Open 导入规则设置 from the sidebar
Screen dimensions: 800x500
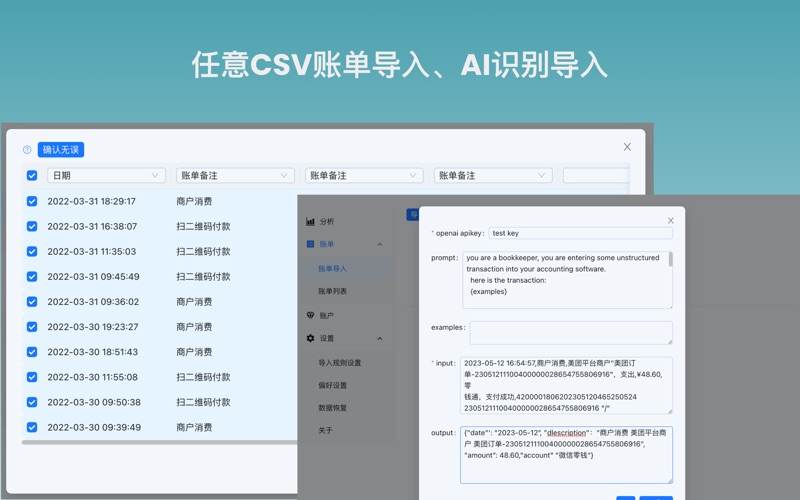[x=340, y=363]
